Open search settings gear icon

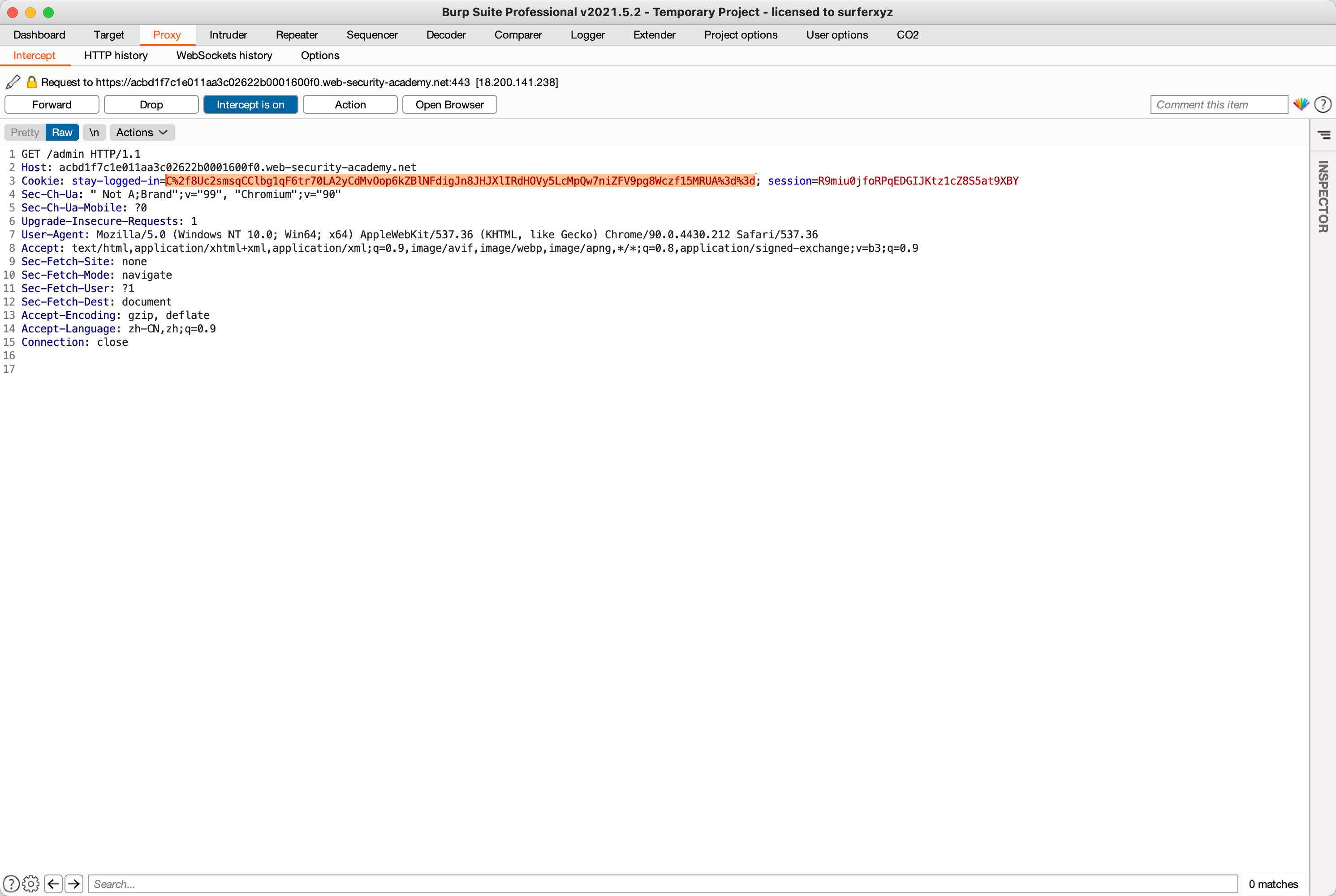tap(31, 883)
